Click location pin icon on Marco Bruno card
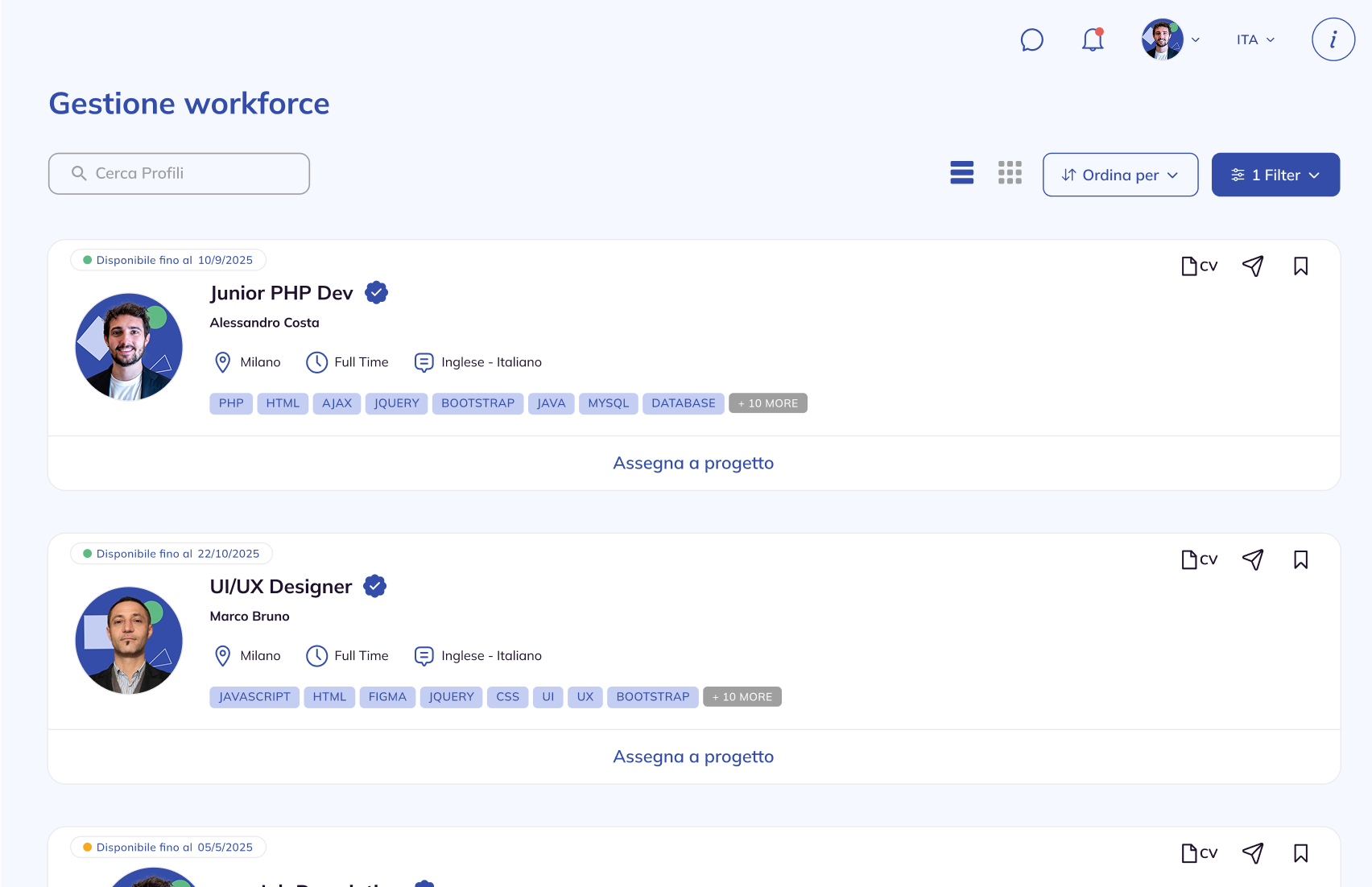 tap(223, 656)
